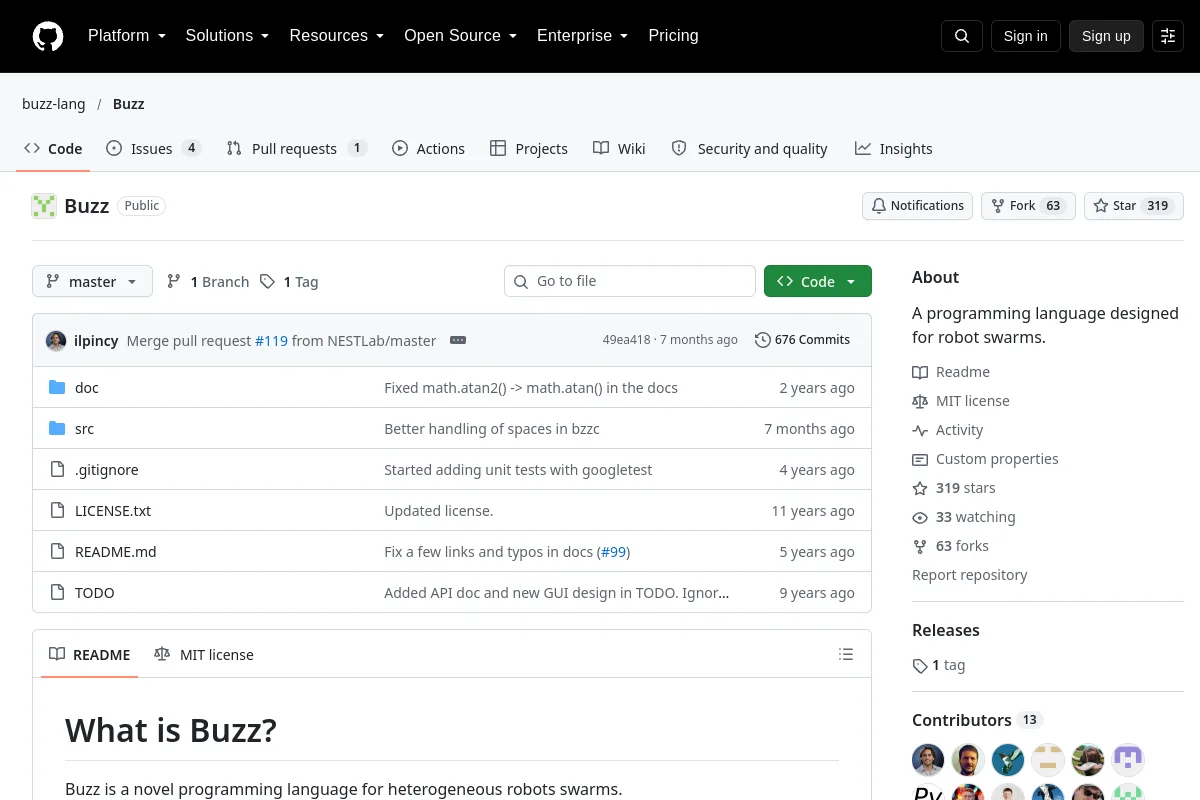This screenshot has height=800, width=1200.
Task: Go to the Pricing page
Action: click(x=673, y=36)
